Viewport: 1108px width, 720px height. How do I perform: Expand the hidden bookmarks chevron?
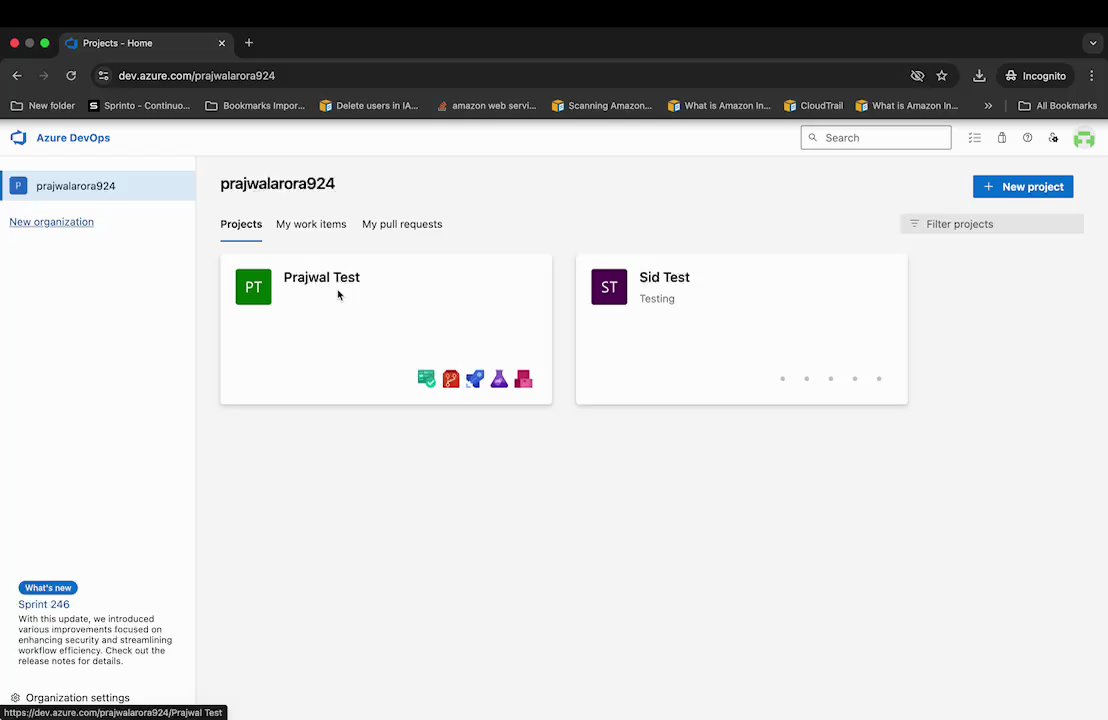(988, 106)
